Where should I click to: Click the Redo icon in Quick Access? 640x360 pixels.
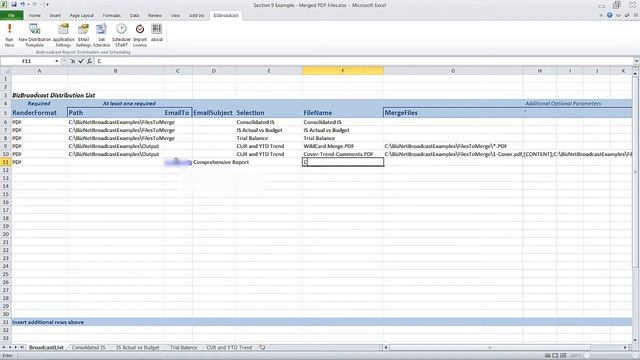coord(35,4)
